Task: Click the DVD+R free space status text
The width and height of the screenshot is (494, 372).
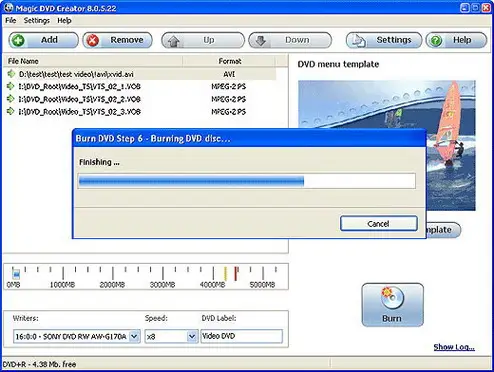Action: [x=39, y=364]
